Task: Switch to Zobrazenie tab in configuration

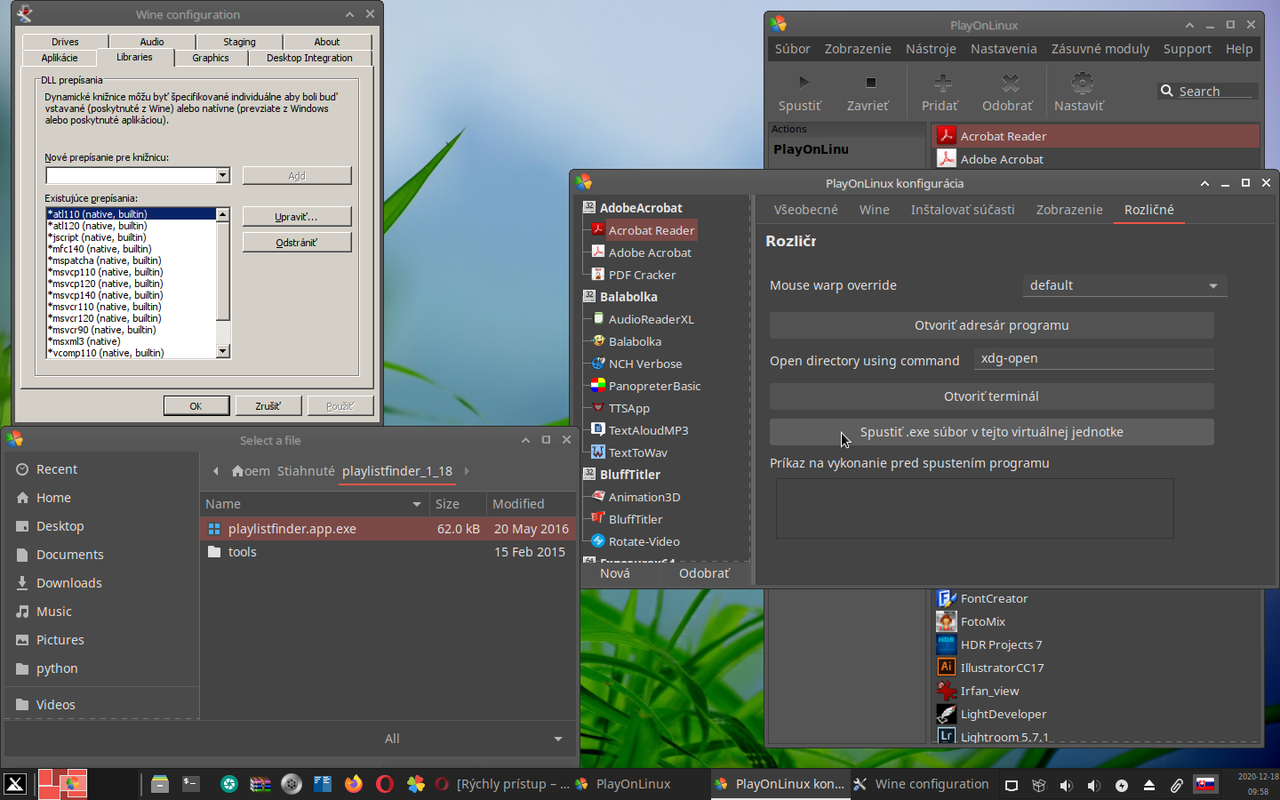Action: tap(1069, 209)
